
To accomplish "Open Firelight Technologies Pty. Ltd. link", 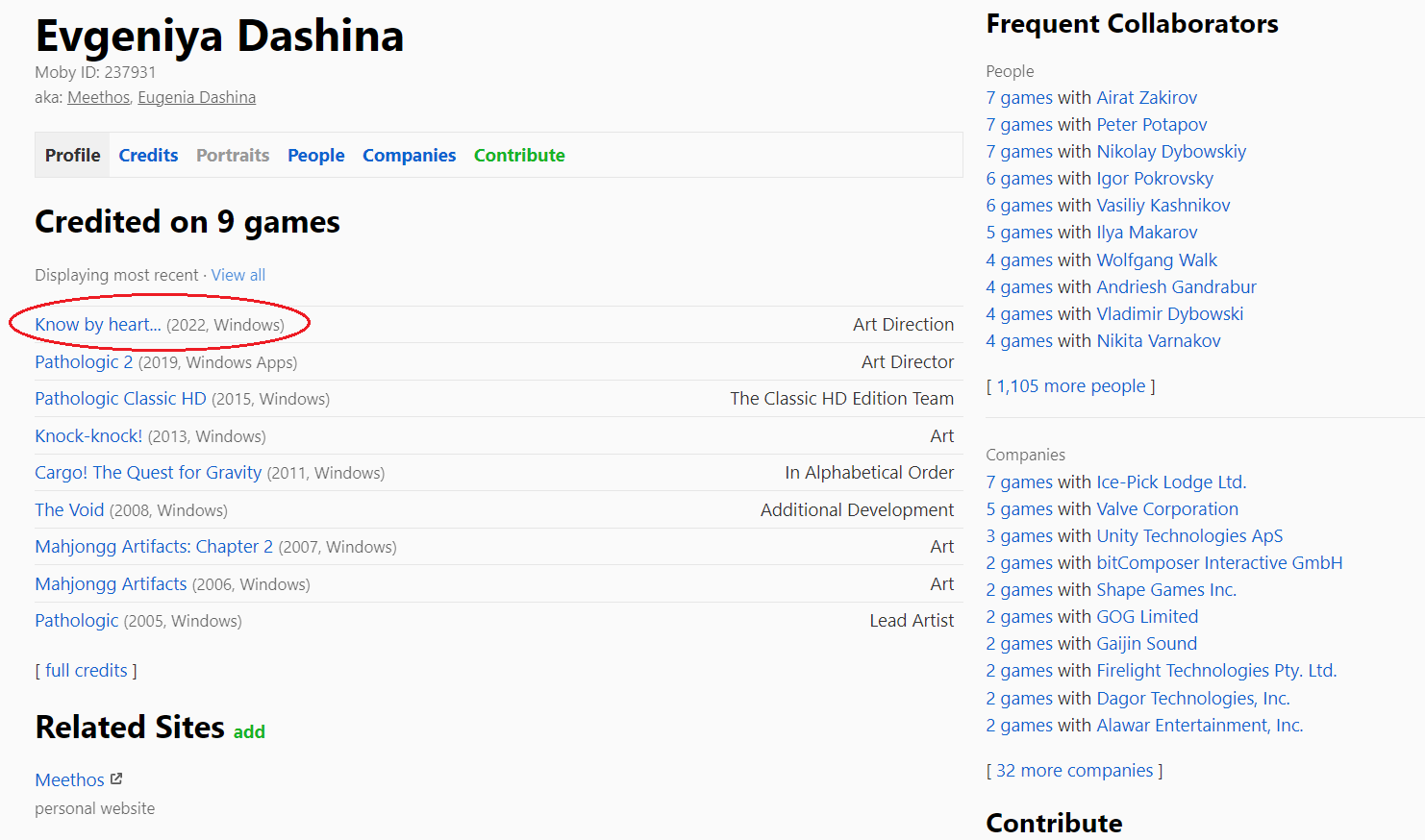I will (x=1216, y=671).
